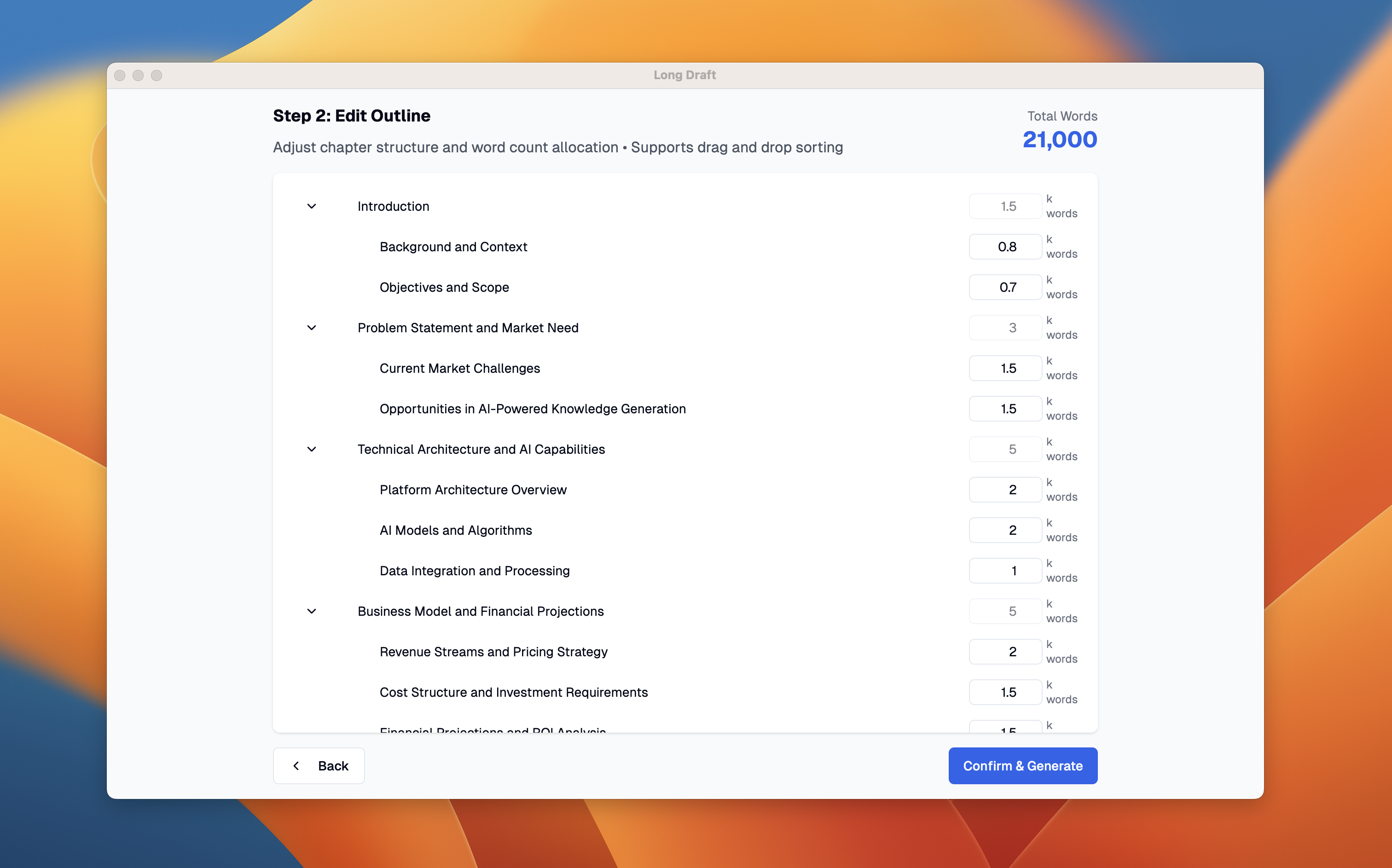Select the word count field for Background and Context
1392x868 pixels.
point(1005,246)
